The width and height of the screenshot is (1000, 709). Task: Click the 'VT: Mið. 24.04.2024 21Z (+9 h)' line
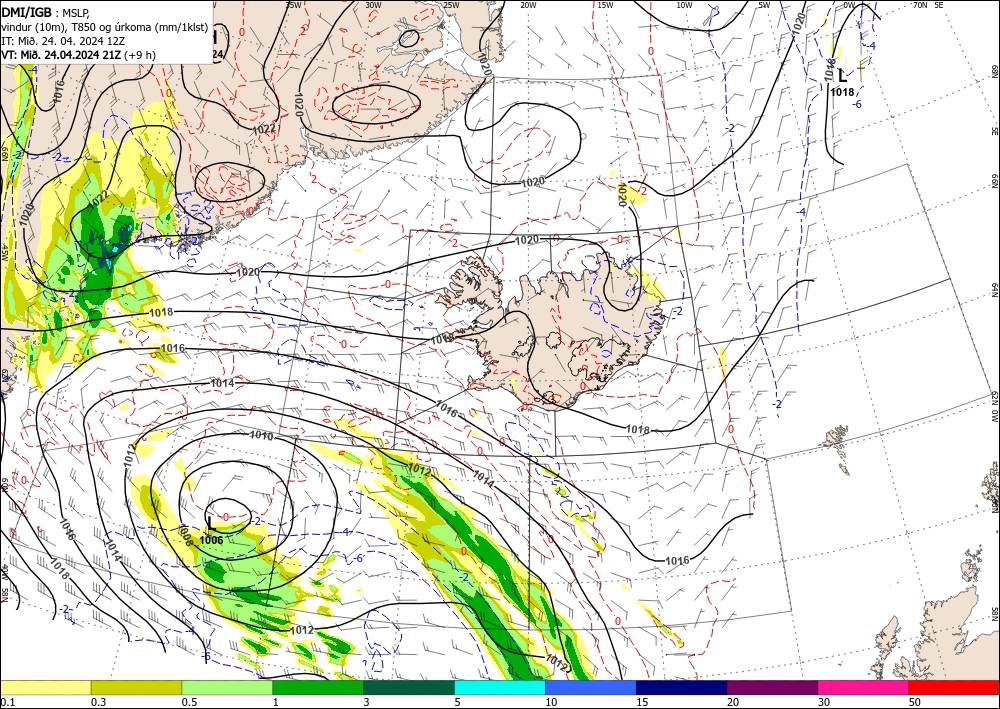coord(78,55)
